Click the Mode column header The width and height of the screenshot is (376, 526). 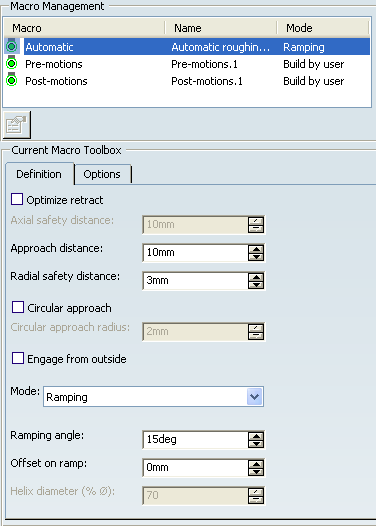pyautogui.click(x=323, y=28)
